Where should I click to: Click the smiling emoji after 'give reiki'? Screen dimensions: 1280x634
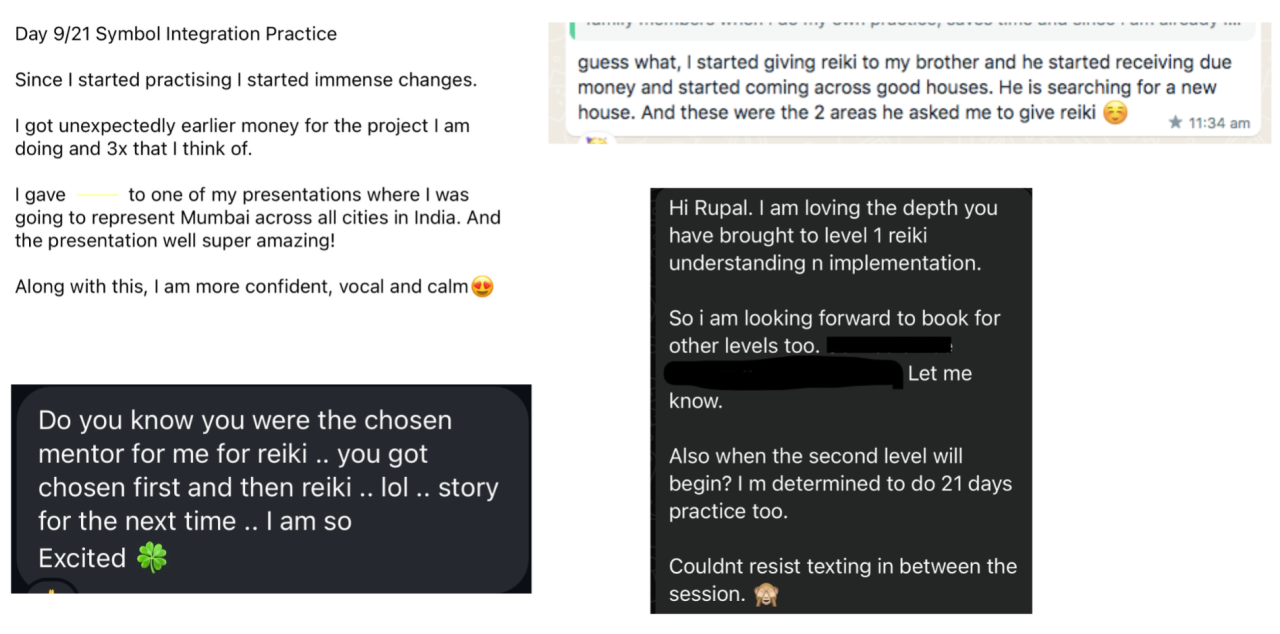point(1115,113)
